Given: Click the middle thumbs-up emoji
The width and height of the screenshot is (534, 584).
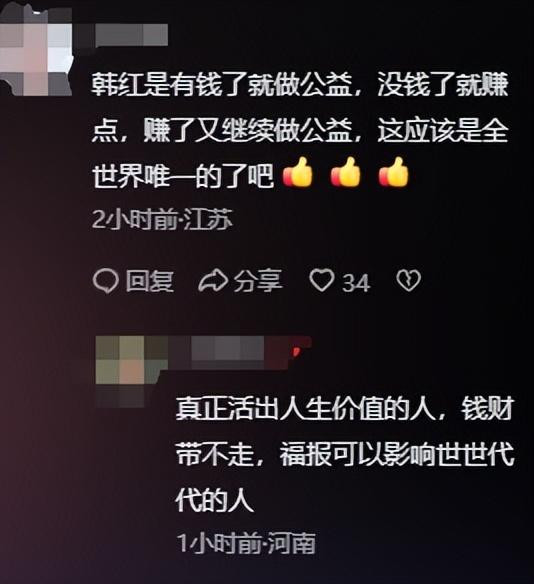Looking at the screenshot, I should pyautogui.click(x=346, y=172).
